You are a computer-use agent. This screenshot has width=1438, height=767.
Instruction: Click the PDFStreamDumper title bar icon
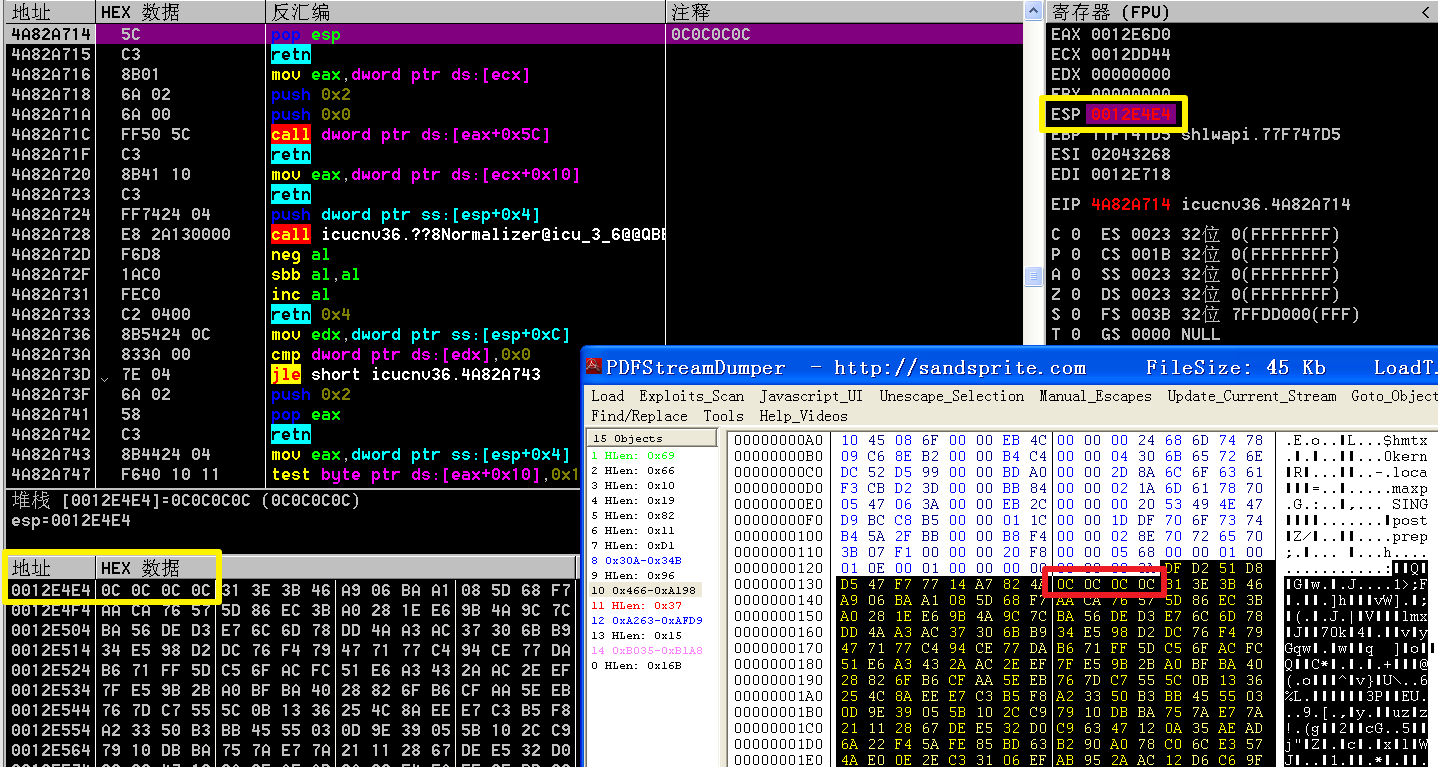pos(593,367)
